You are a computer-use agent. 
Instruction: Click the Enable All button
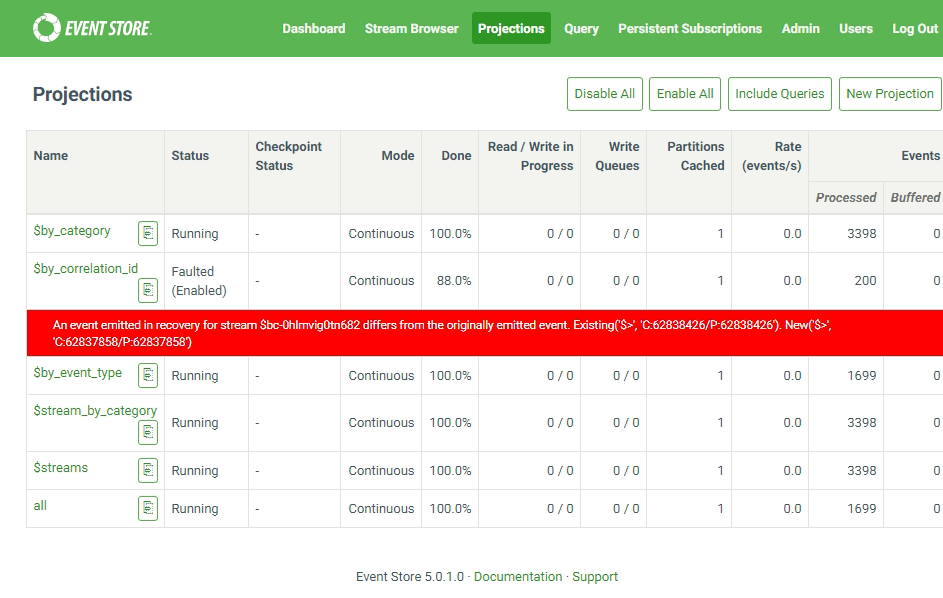685,94
